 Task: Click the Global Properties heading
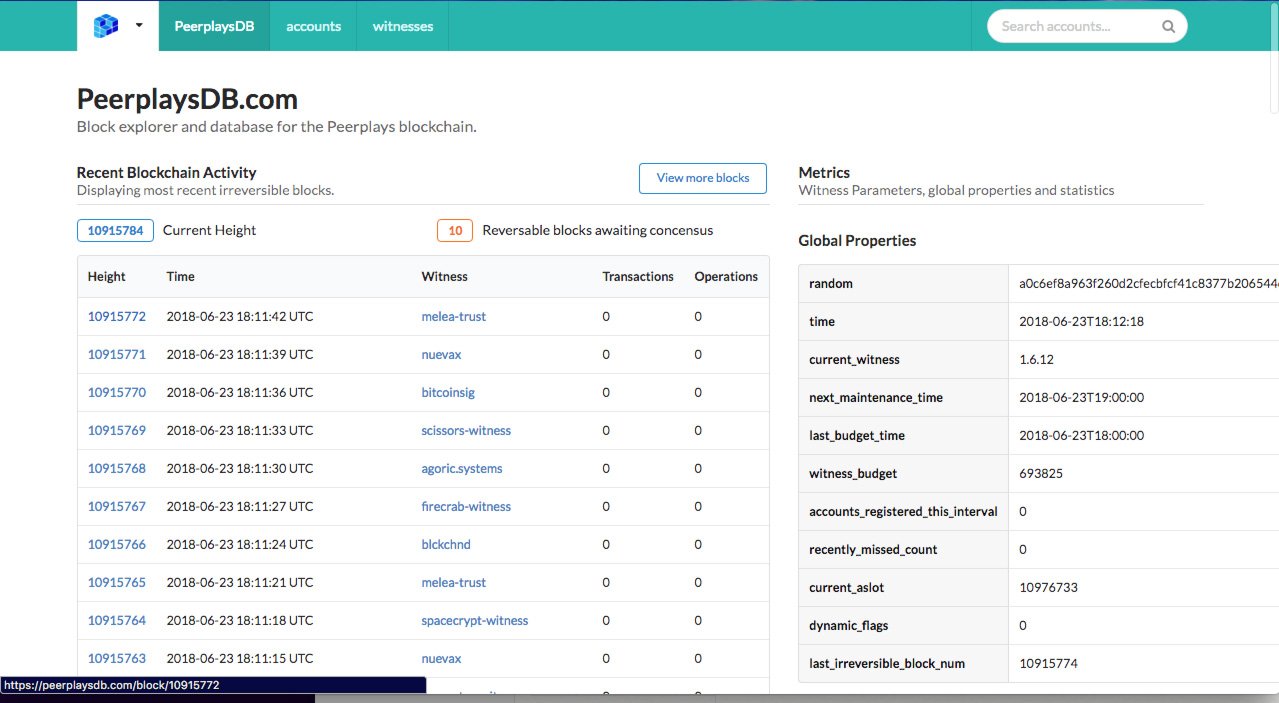tap(857, 241)
